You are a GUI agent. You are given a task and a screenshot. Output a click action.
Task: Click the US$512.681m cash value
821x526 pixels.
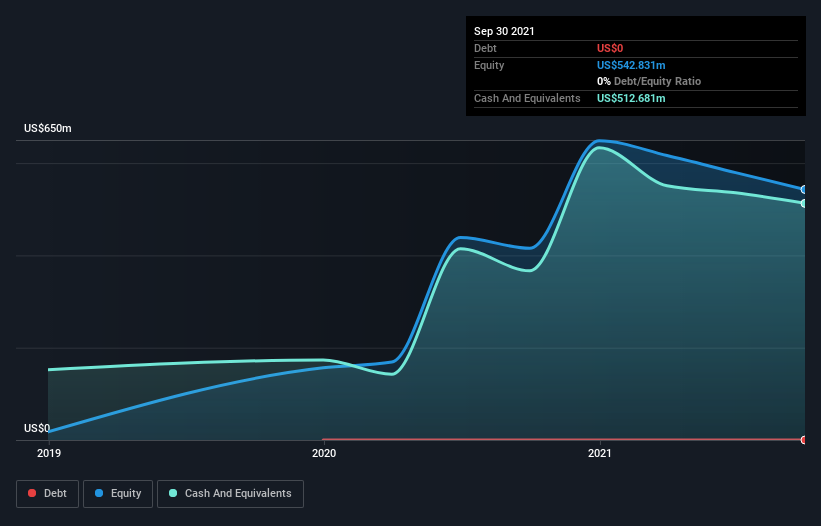click(x=631, y=98)
